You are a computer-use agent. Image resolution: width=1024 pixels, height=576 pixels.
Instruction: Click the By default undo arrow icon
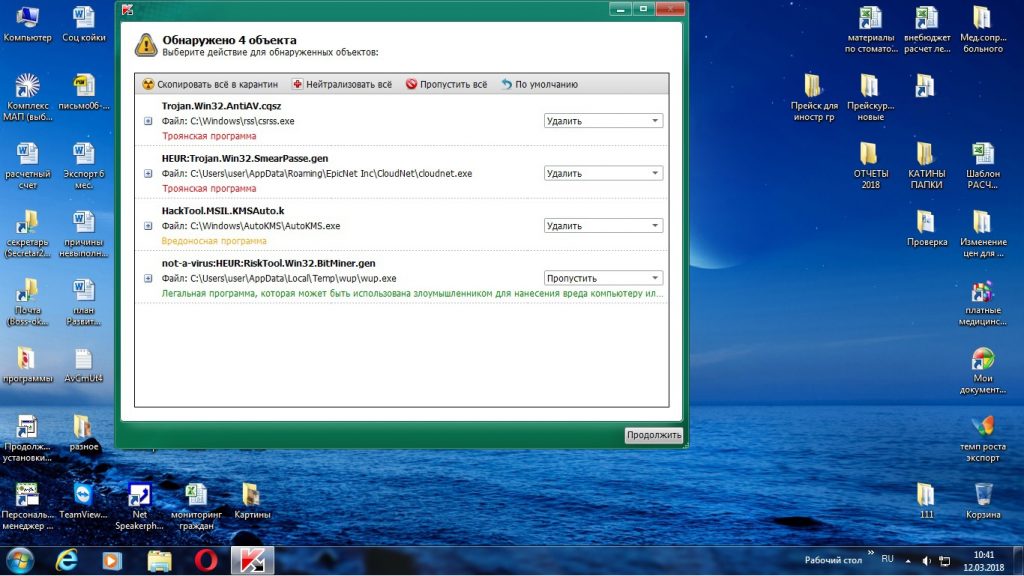[x=506, y=84]
